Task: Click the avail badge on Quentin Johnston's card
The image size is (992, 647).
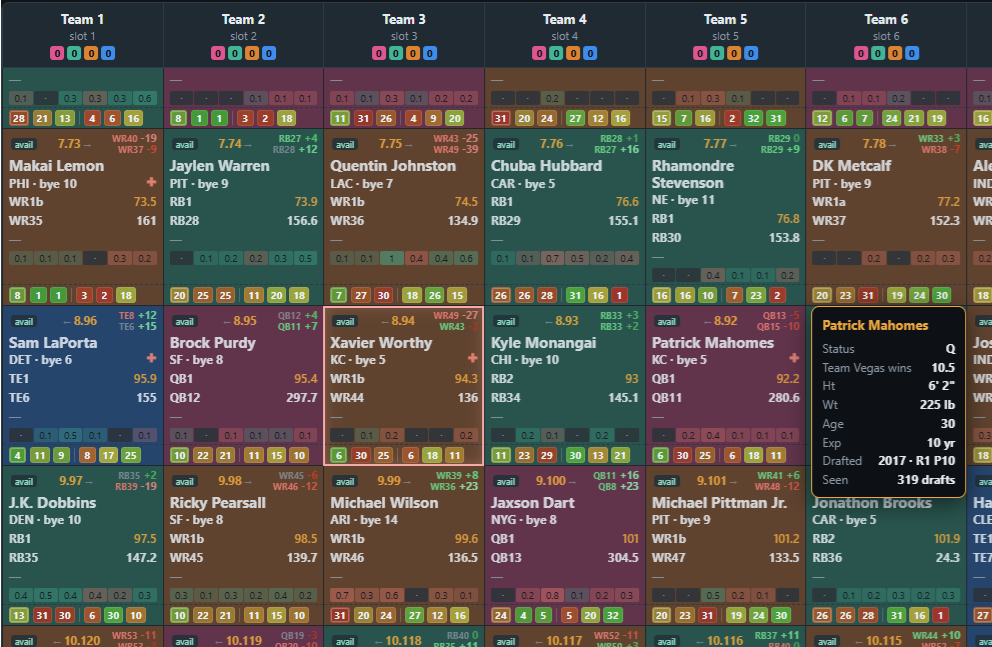Action: coord(345,145)
